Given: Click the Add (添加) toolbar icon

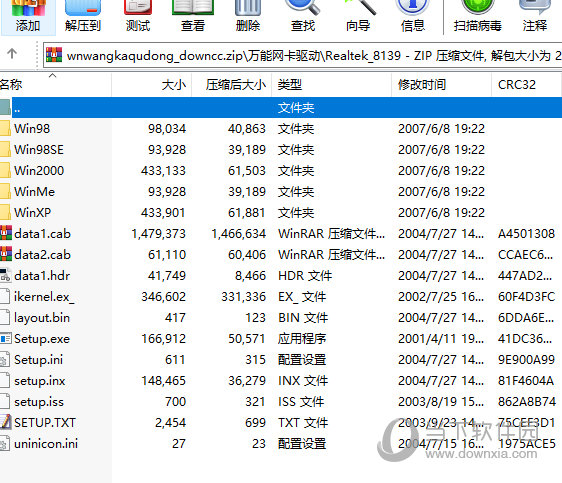Looking at the screenshot, I should (x=28, y=16).
